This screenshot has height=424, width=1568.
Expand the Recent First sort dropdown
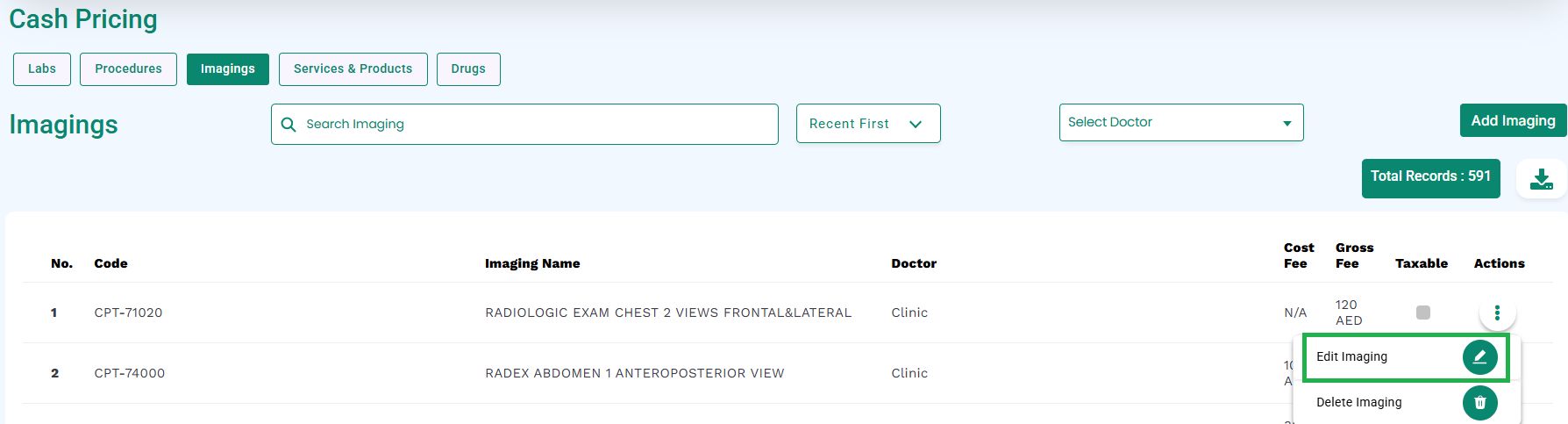[868, 124]
